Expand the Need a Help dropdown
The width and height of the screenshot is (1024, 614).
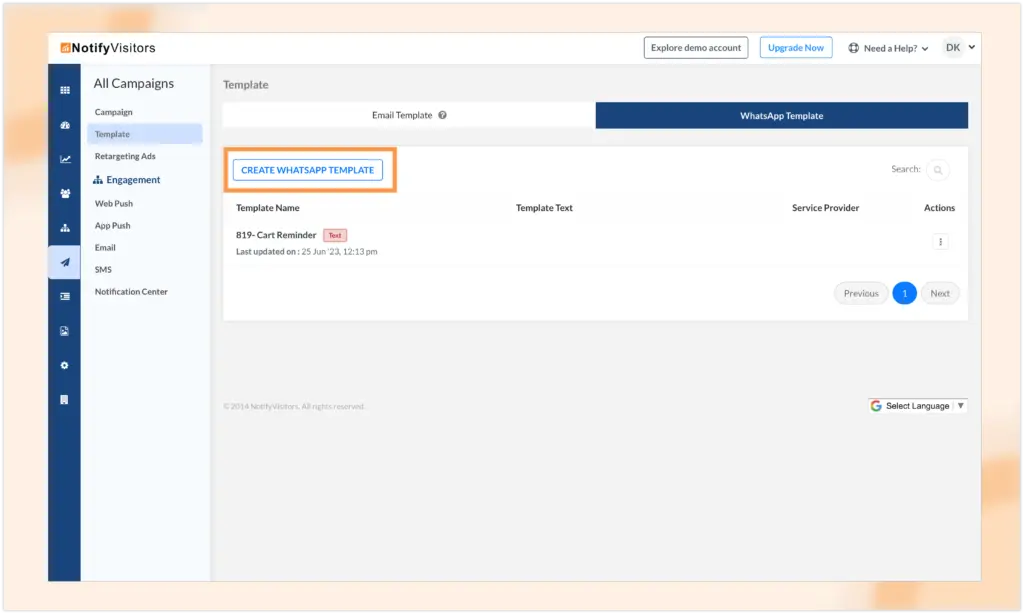[888, 48]
